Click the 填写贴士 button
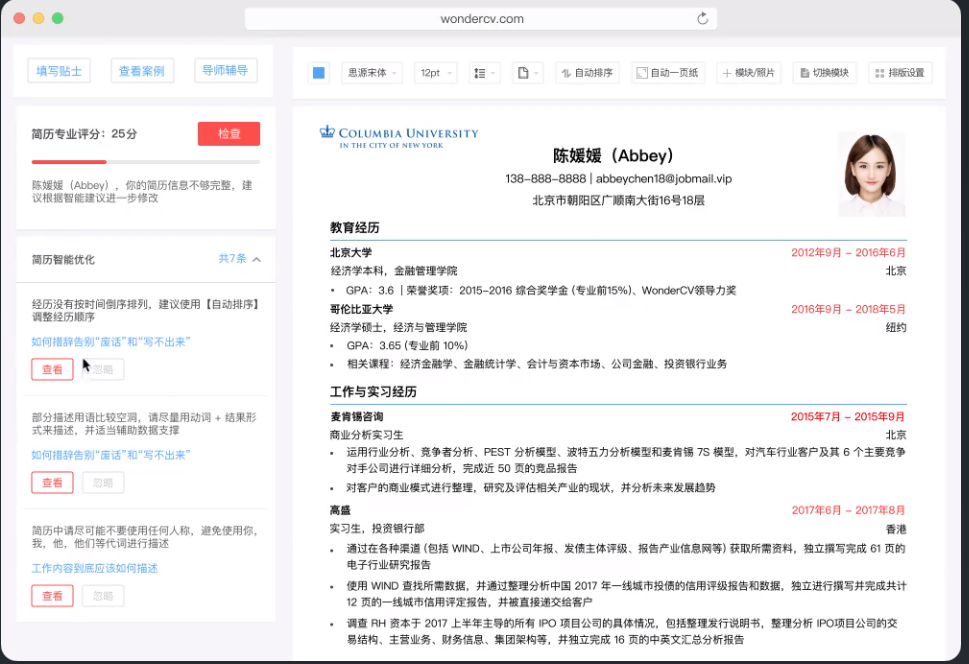The image size is (969, 664). point(59,71)
